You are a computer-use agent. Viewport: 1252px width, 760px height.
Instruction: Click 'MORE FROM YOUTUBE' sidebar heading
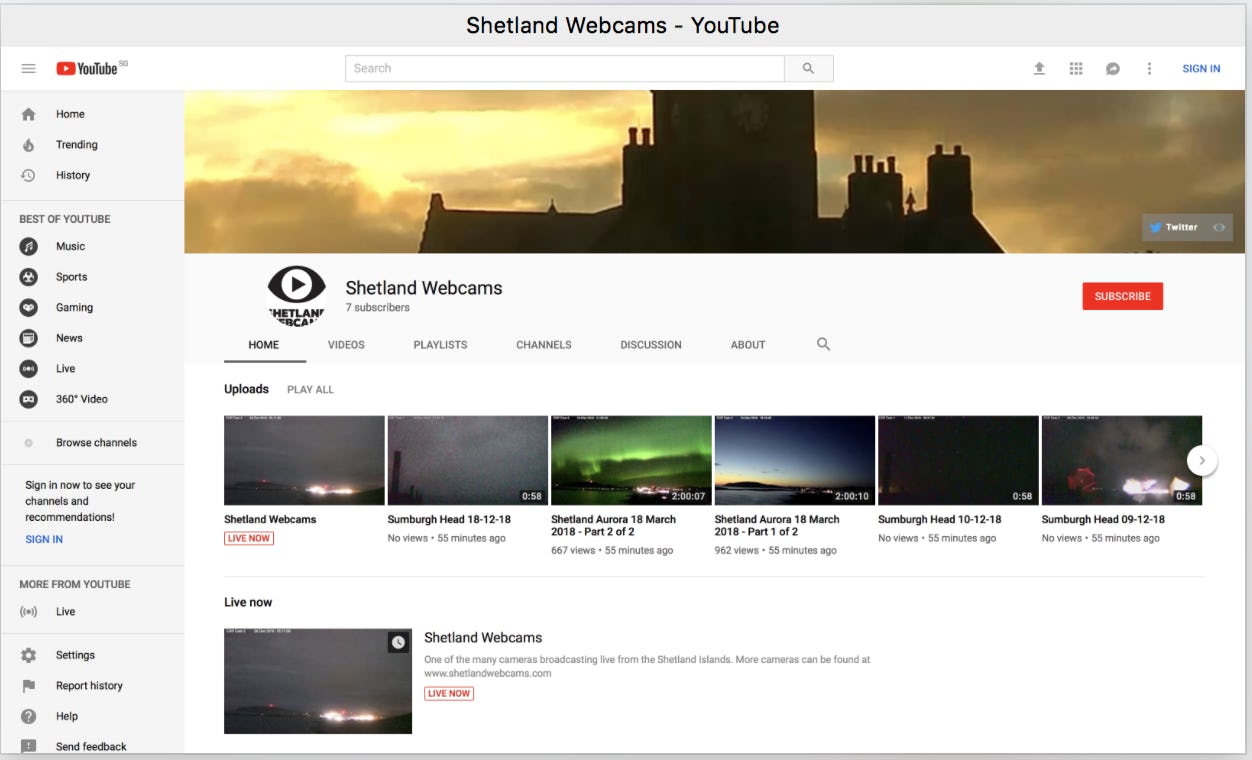click(x=75, y=584)
